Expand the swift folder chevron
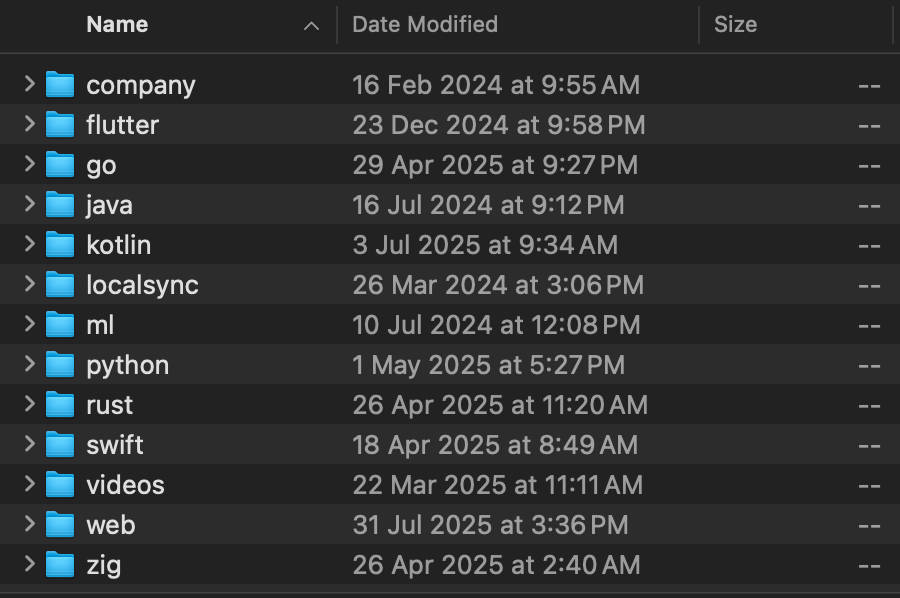Screen dimensions: 900x598 point(30,444)
